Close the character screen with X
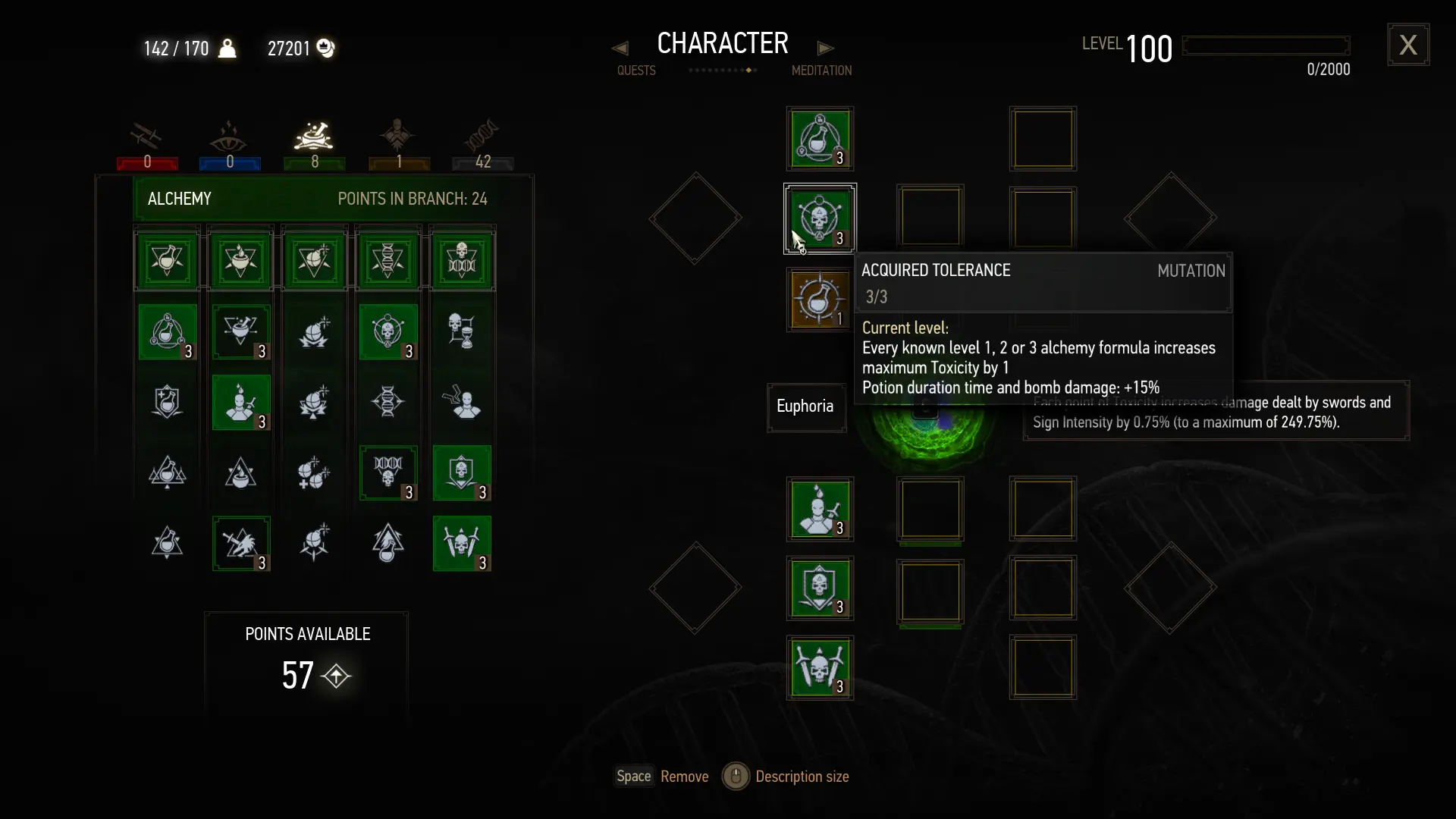The height and width of the screenshot is (819, 1456). pos(1408,45)
